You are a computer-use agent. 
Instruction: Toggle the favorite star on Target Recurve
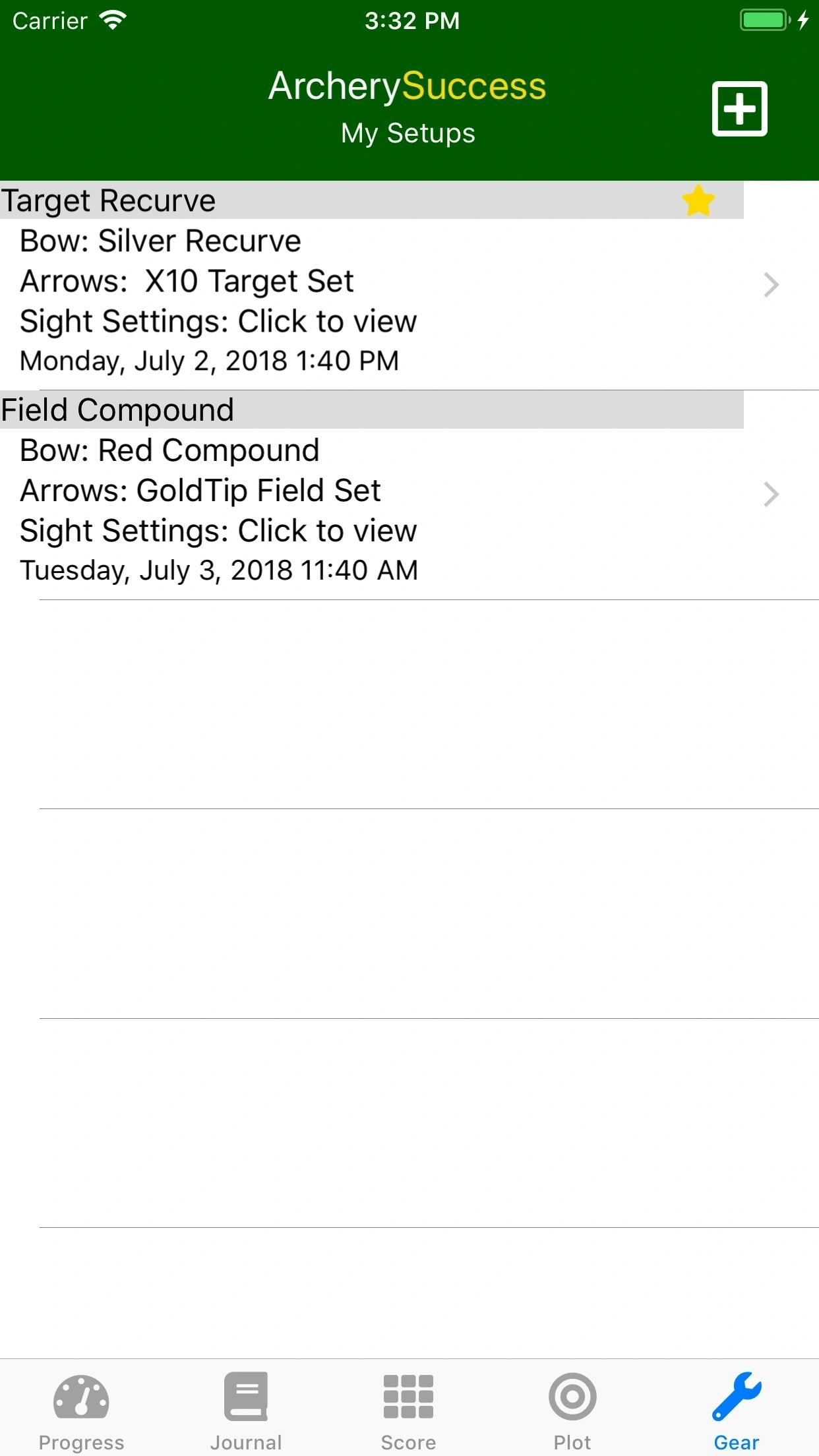698,200
